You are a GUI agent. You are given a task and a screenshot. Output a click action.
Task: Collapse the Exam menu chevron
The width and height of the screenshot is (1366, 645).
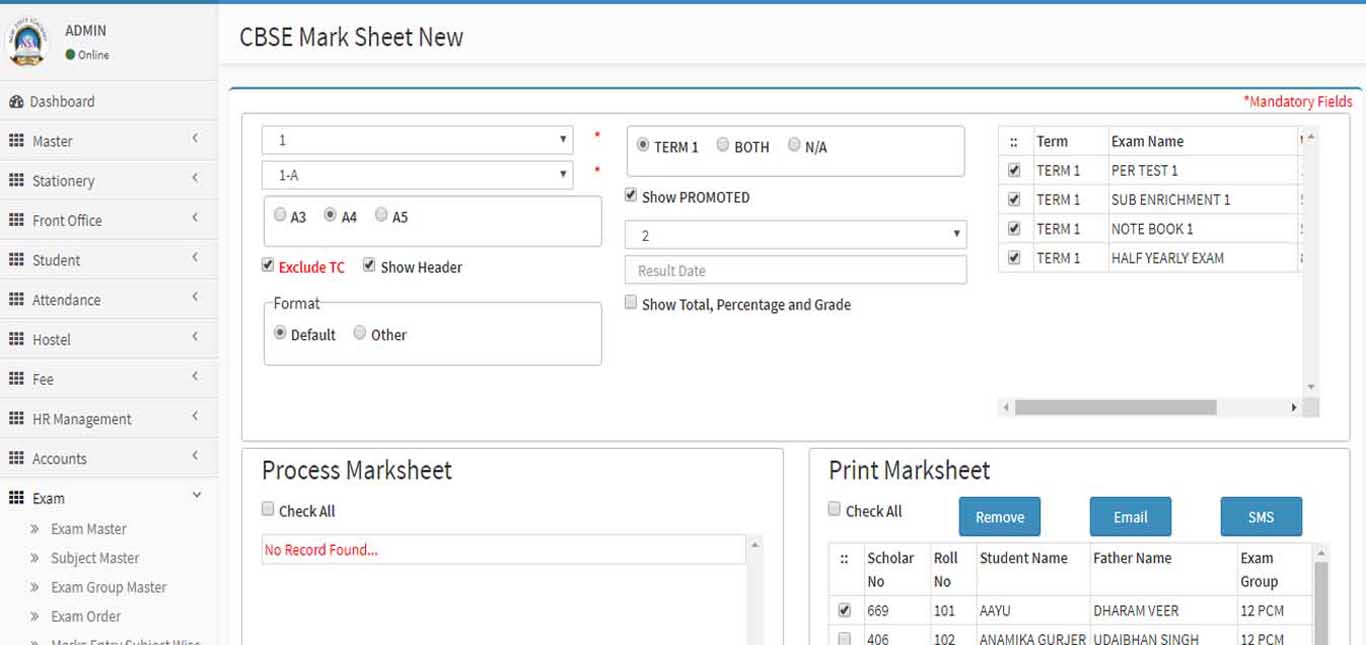(x=196, y=495)
